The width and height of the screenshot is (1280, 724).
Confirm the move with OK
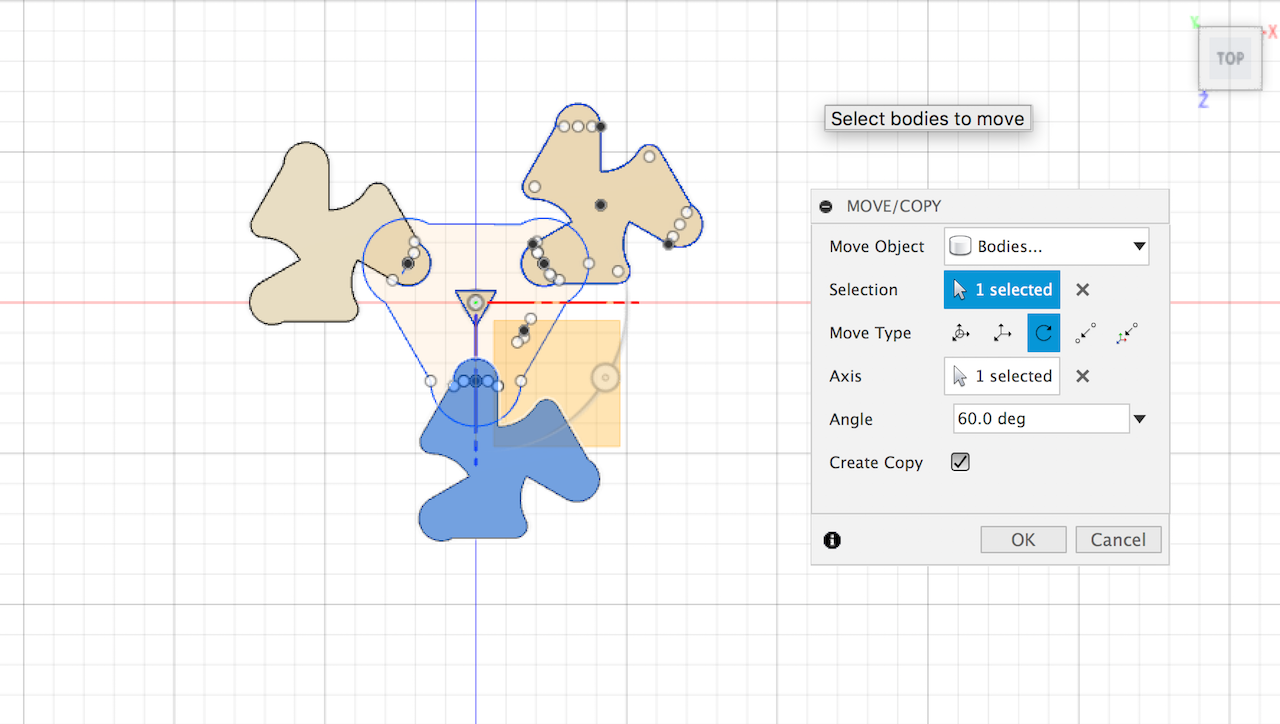point(1023,540)
